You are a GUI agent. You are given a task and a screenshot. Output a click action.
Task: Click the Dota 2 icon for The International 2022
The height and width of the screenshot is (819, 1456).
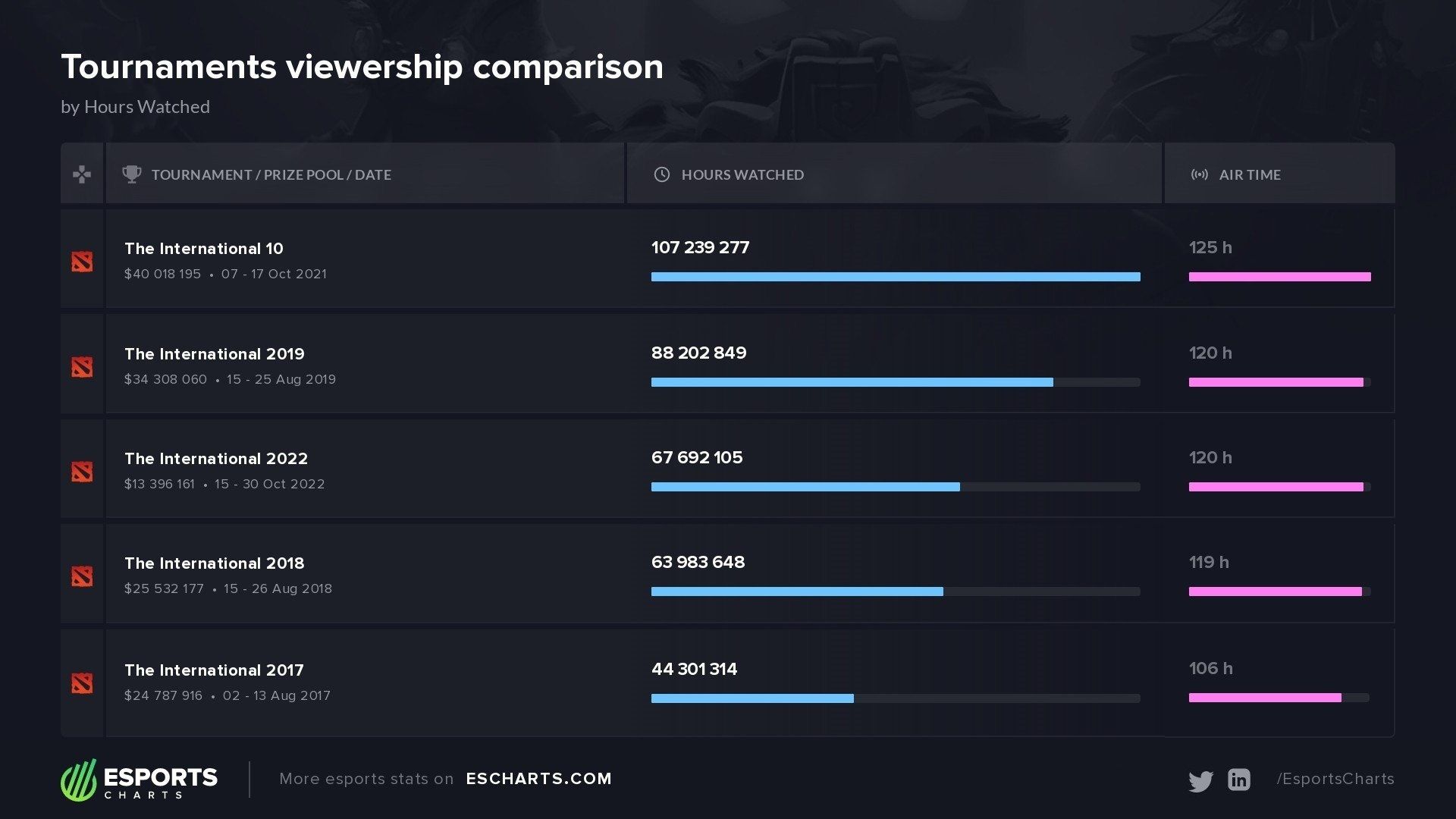tap(83, 470)
